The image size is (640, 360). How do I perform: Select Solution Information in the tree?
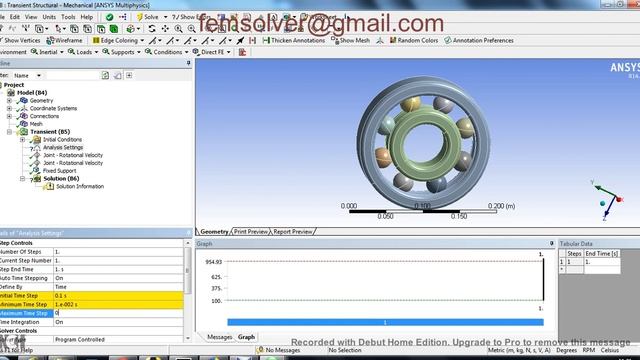(80, 186)
